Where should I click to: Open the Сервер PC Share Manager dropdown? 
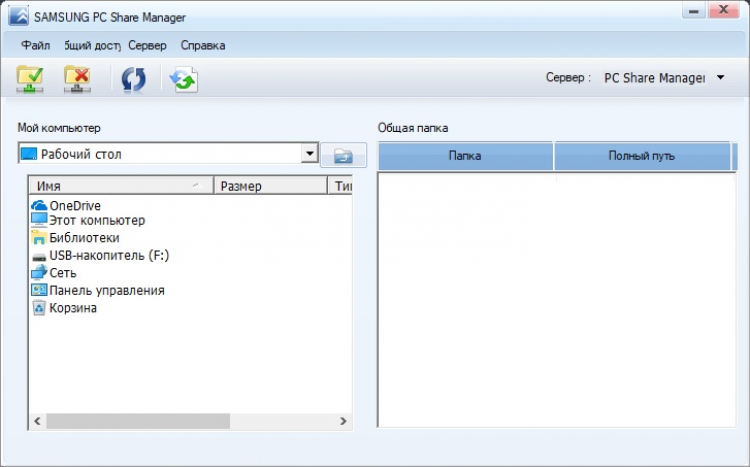coord(720,77)
